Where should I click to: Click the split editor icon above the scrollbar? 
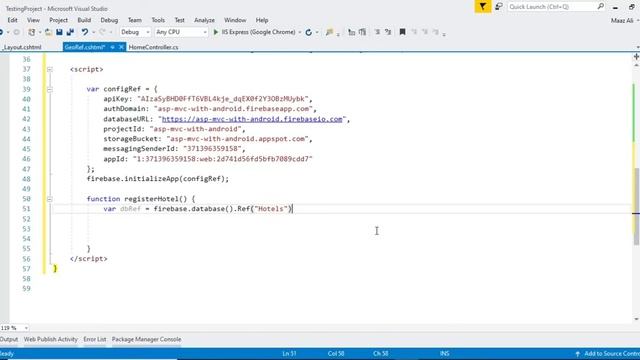636,57
